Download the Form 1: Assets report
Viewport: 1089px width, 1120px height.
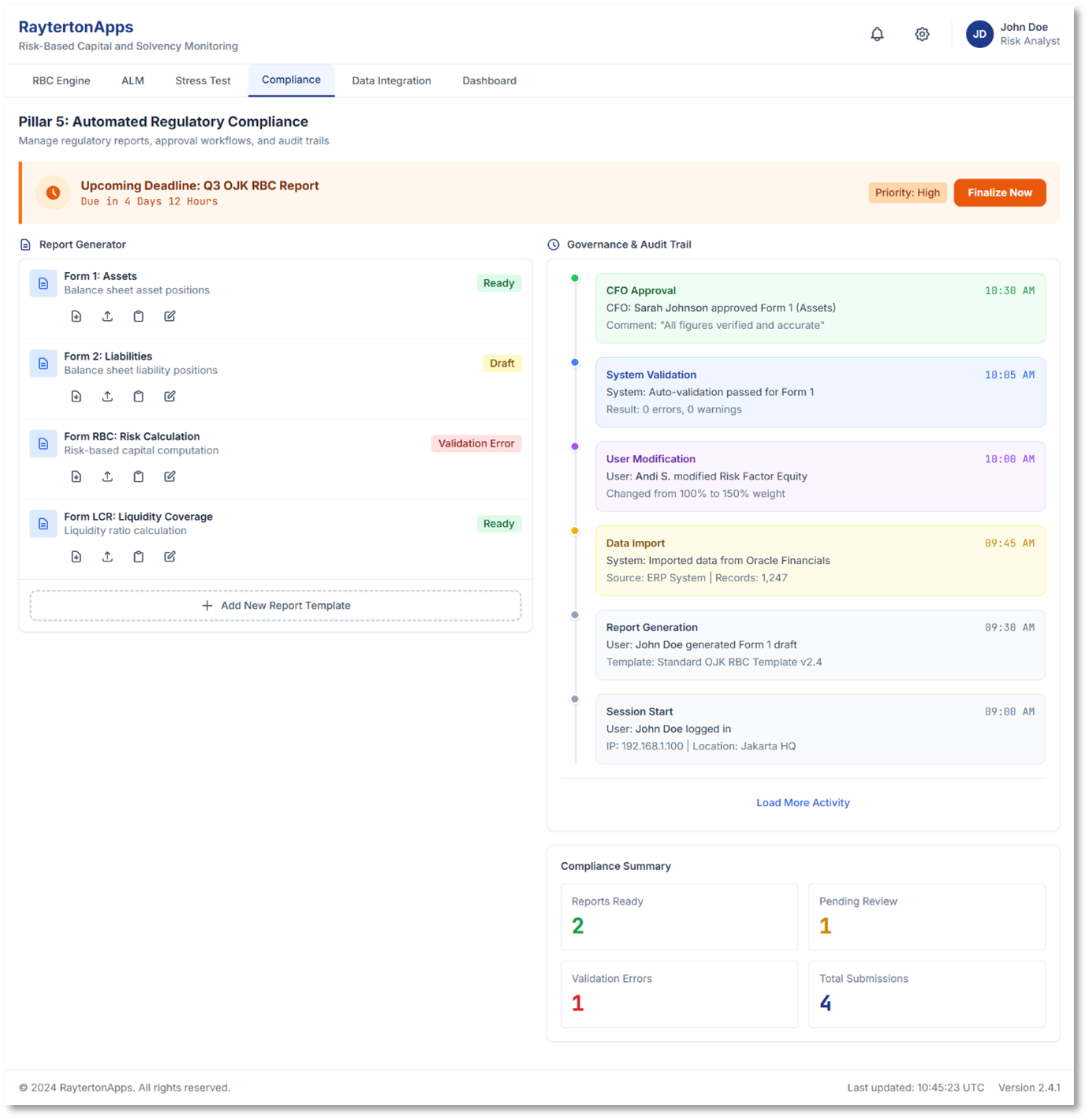(76, 315)
